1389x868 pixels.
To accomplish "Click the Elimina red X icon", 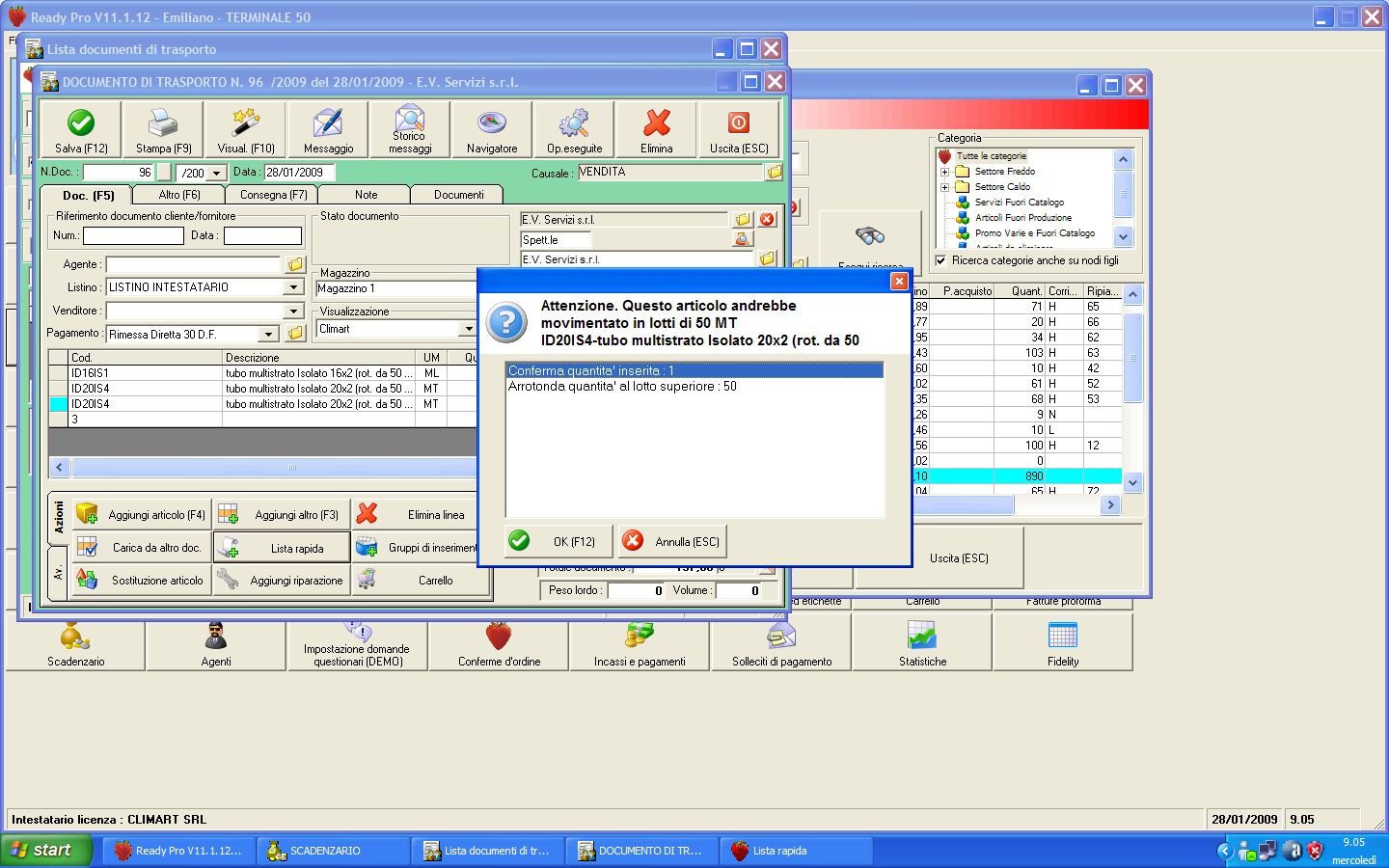I will click(657, 123).
